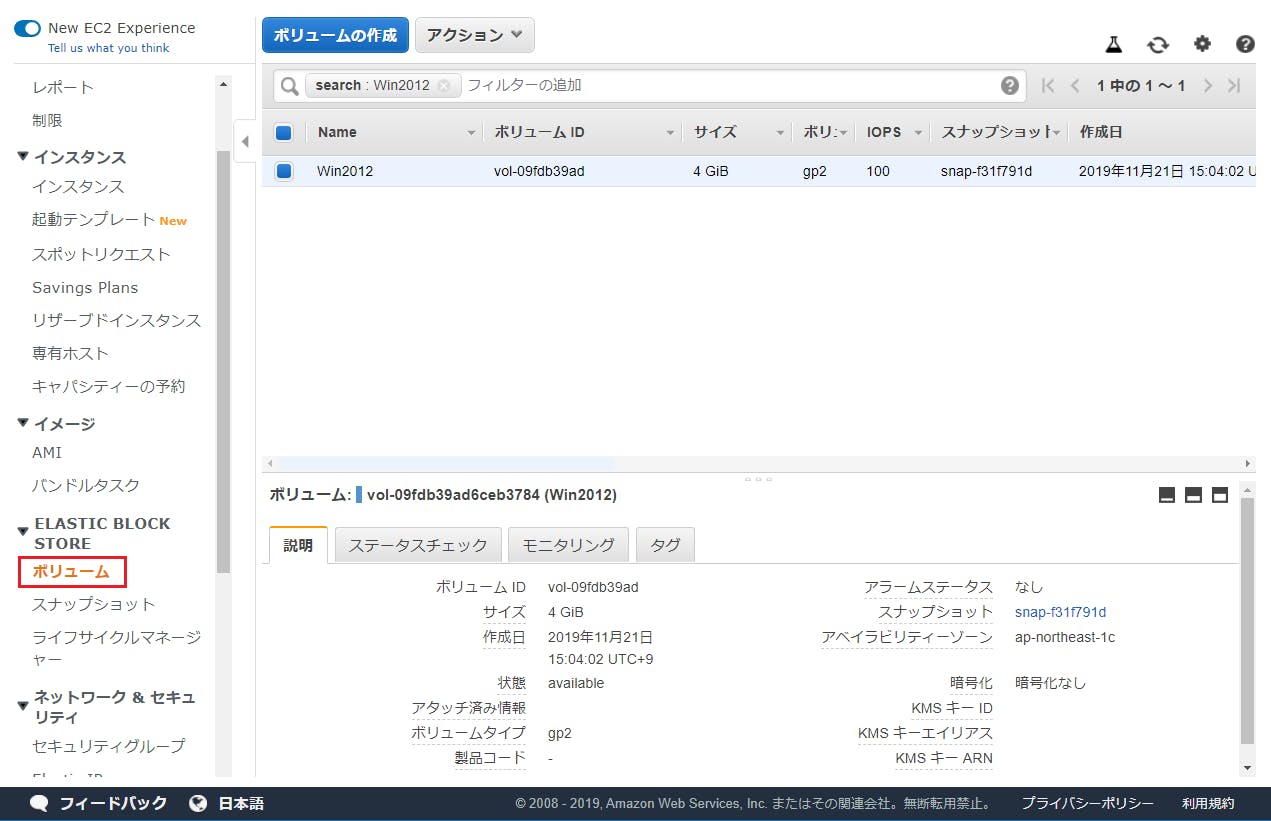Image resolution: width=1271 pixels, height=821 pixels.
Task: Toggle the New EC2 Experience switch
Action: coord(27,28)
